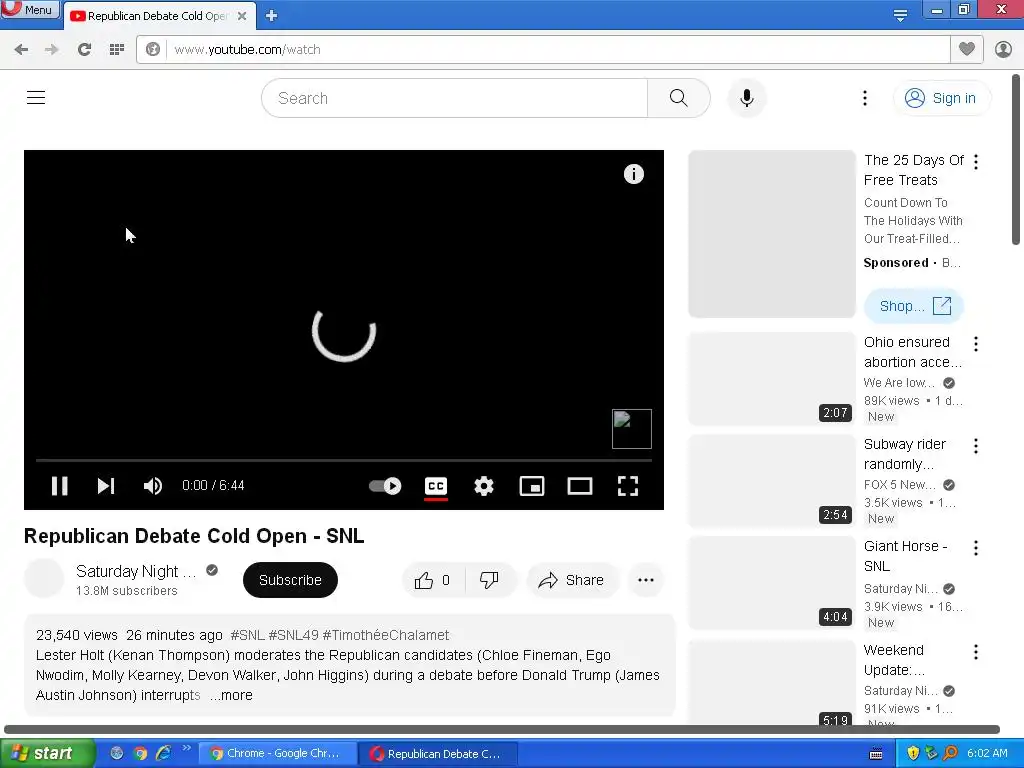Click the security shield tray icon
The width and height of the screenshot is (1024, 768).
913,753
